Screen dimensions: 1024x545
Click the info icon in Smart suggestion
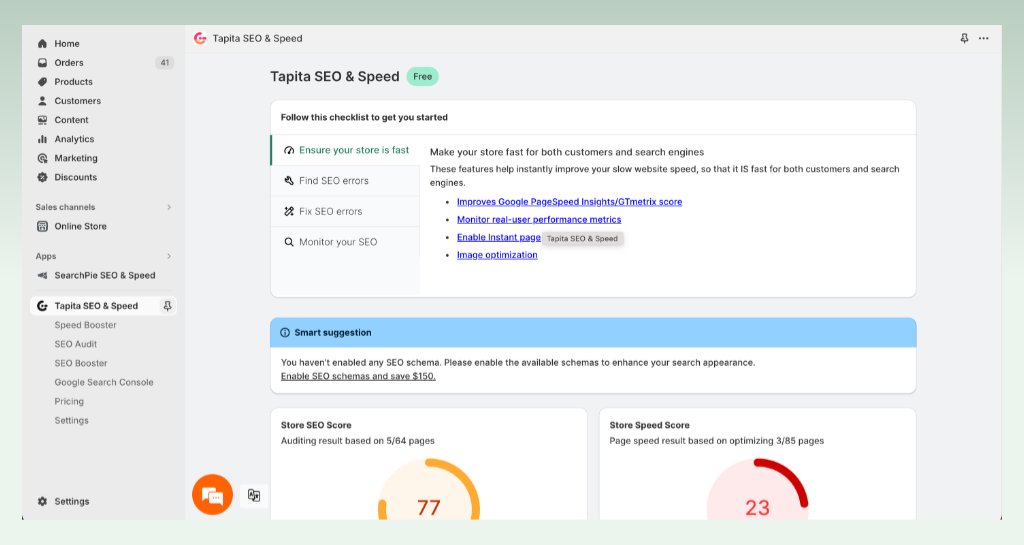pyautogui.click(x=285, y=333)
